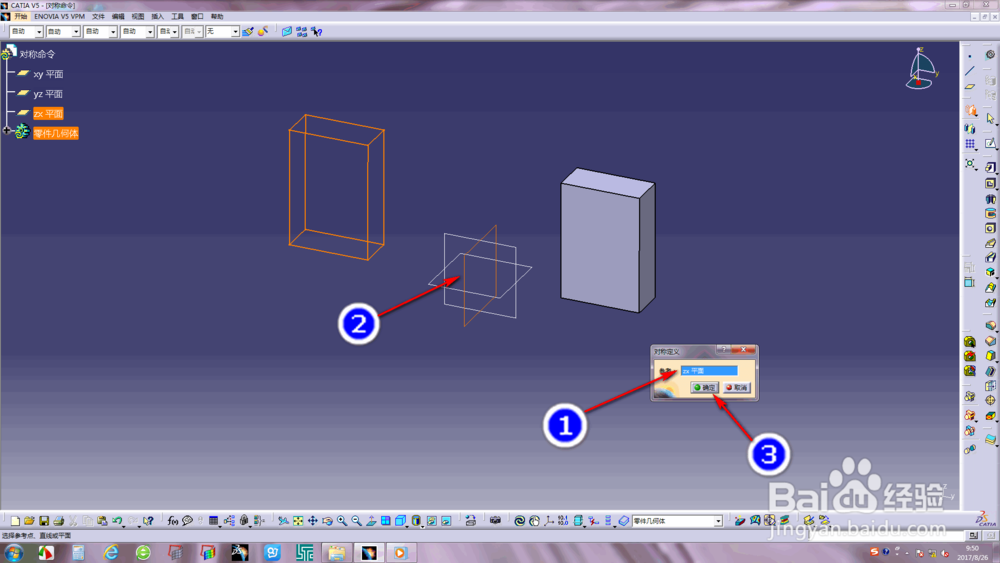Open the Formula f(x) tool
The width and height of the screenshot is (1000, 563).
tap(172, 521)
